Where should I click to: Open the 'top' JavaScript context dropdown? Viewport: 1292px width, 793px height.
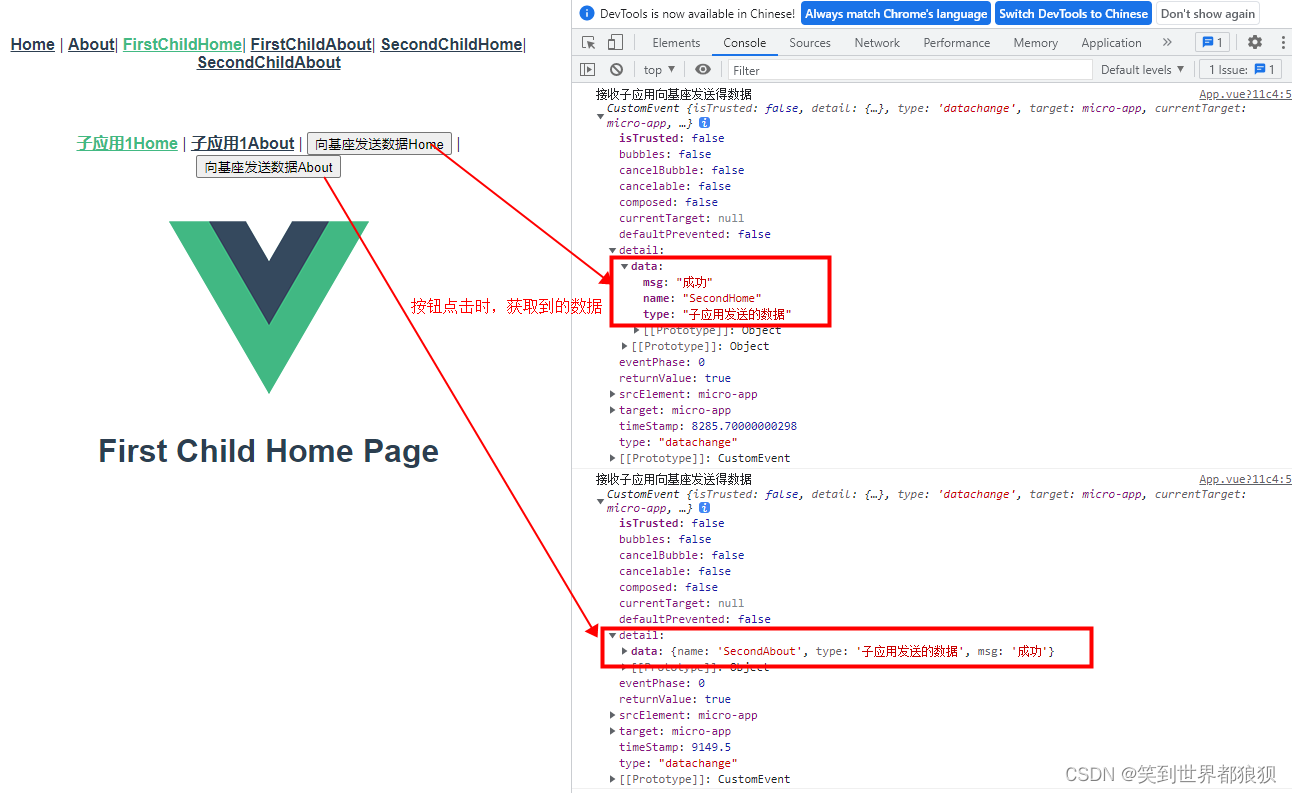[x=659, y=70]
